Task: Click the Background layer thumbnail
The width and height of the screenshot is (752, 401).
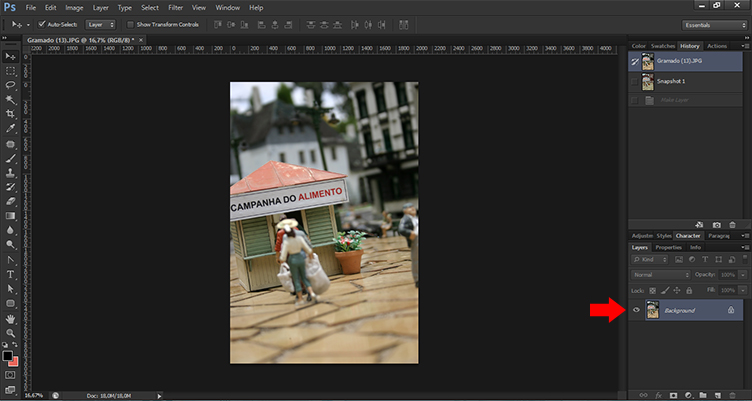Action: pyautogui.click(x=653, y=311)
